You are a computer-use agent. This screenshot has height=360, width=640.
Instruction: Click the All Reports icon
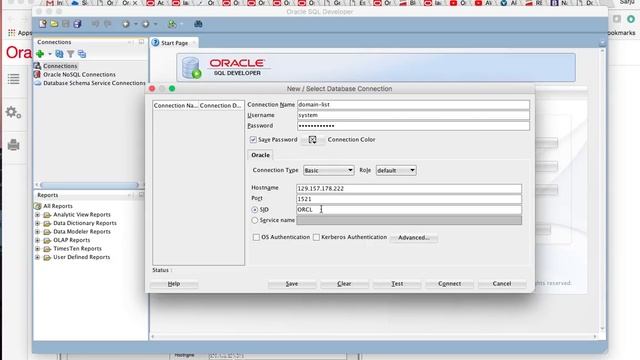click(x=38, y=206)
